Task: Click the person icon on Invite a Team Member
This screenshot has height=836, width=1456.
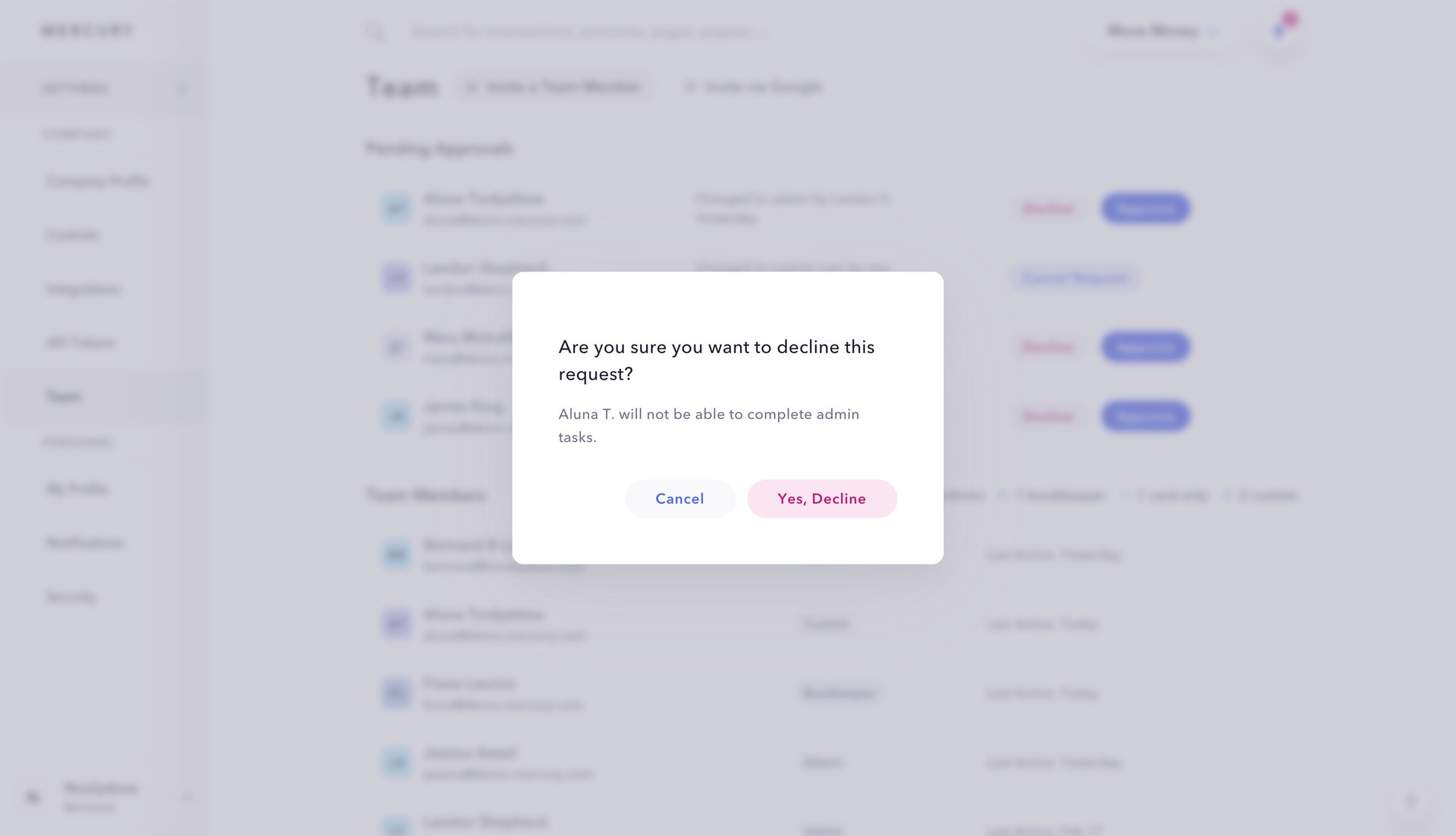Action: pyautogui.click(x=472, y=86)
